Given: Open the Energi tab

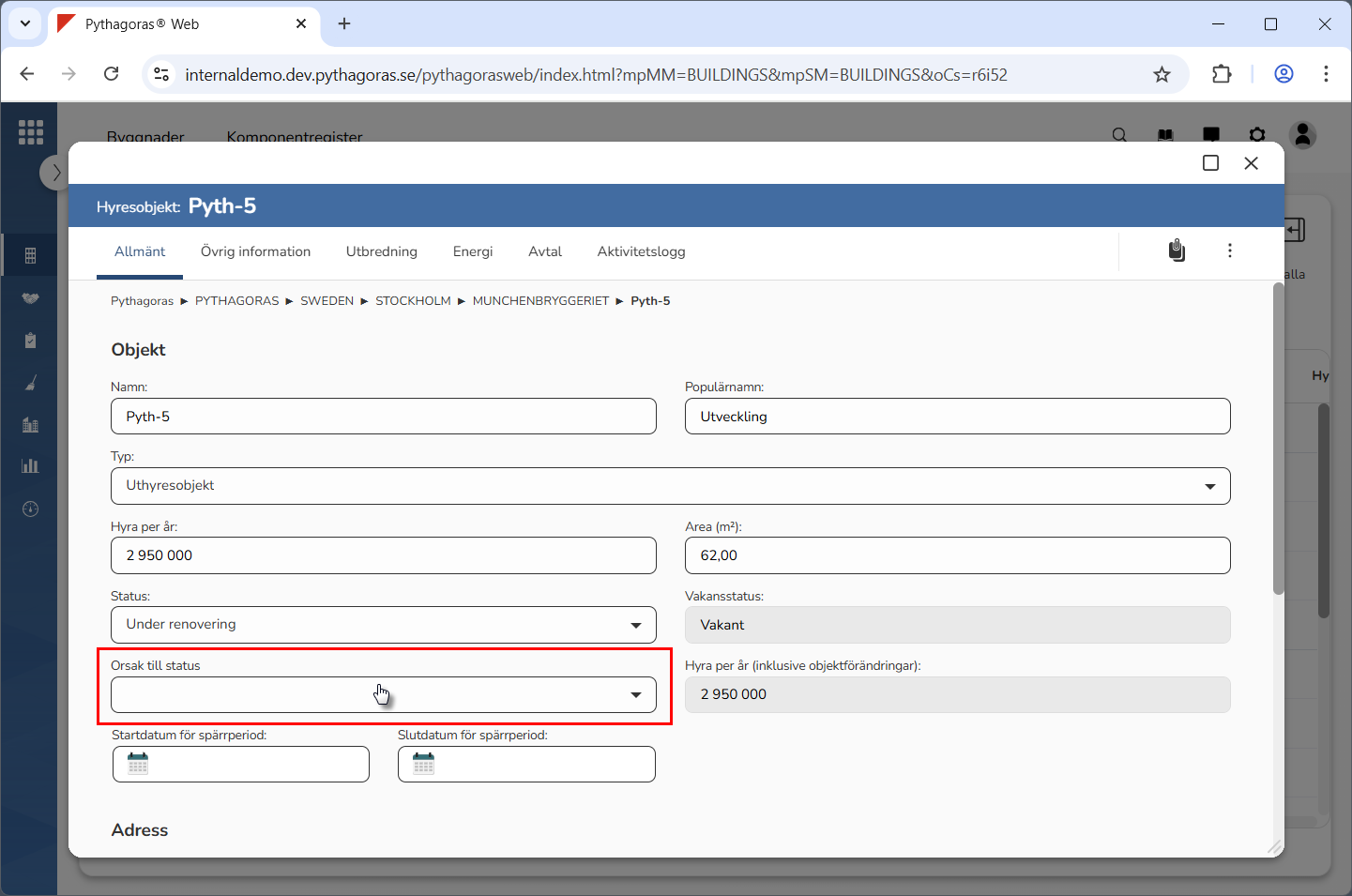Looking at the screenshot, I should 473,251.
